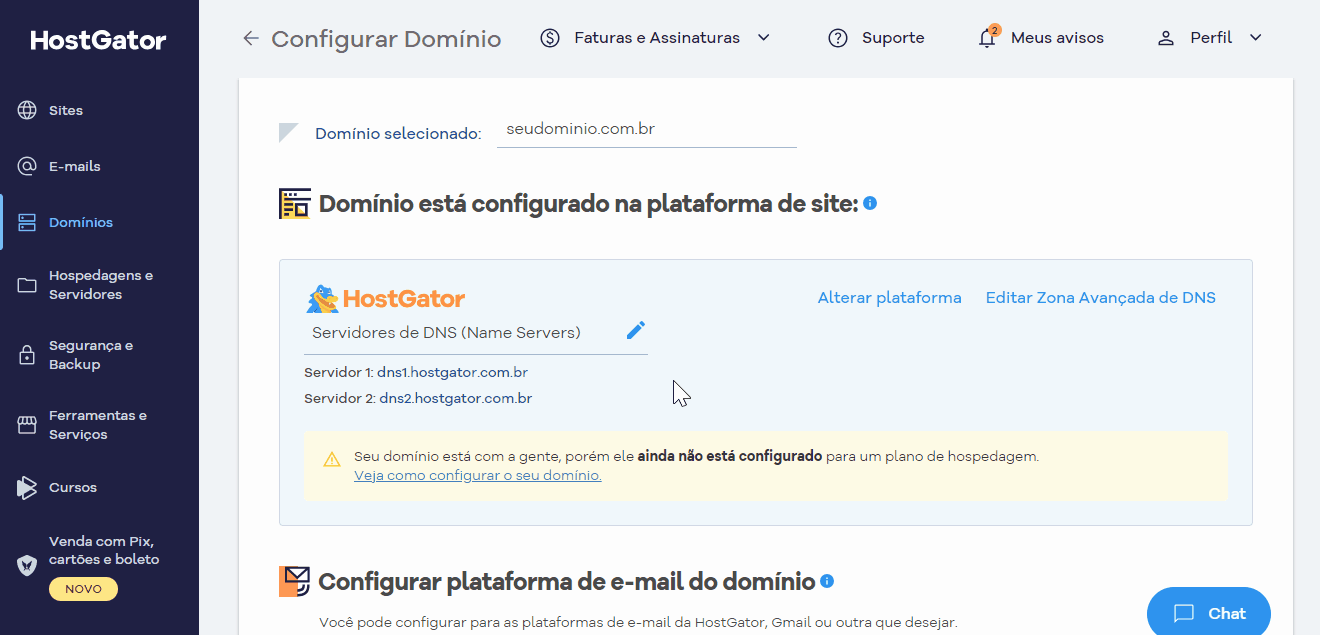
Task: Click the Alterar plataforma link
Action: click(x=890, y=298)
